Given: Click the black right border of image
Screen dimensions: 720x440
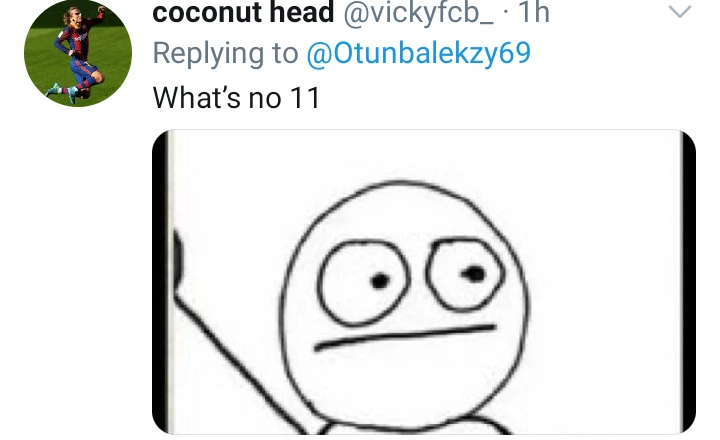Looking at the screenshot, I should (689, 282).
